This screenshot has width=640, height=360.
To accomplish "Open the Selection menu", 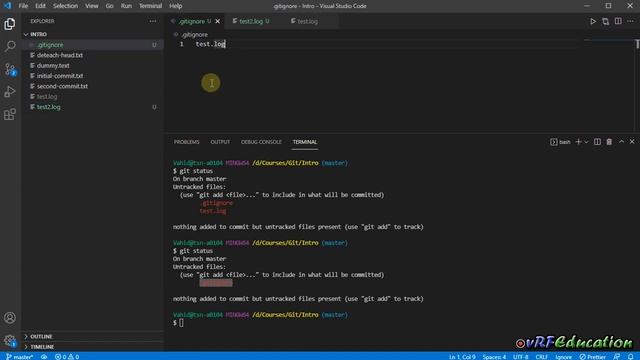I will point(65,6).
